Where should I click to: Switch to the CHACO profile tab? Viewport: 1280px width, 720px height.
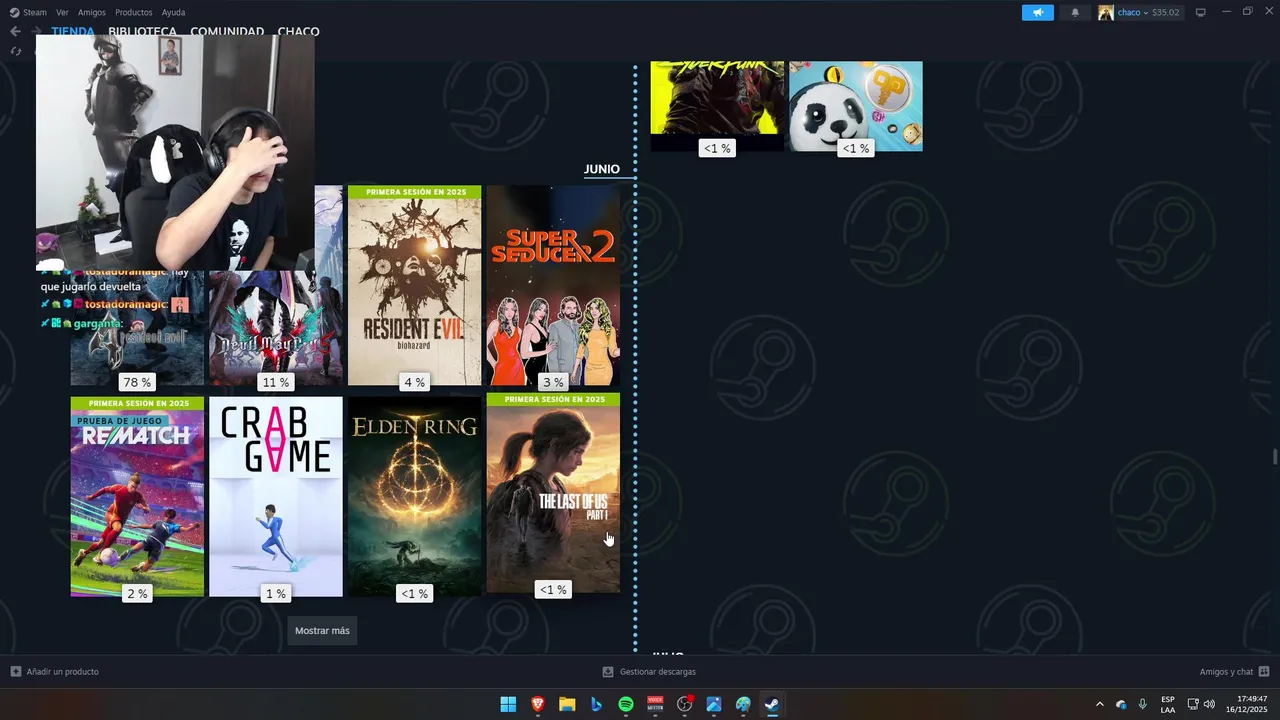coord(299,32)
